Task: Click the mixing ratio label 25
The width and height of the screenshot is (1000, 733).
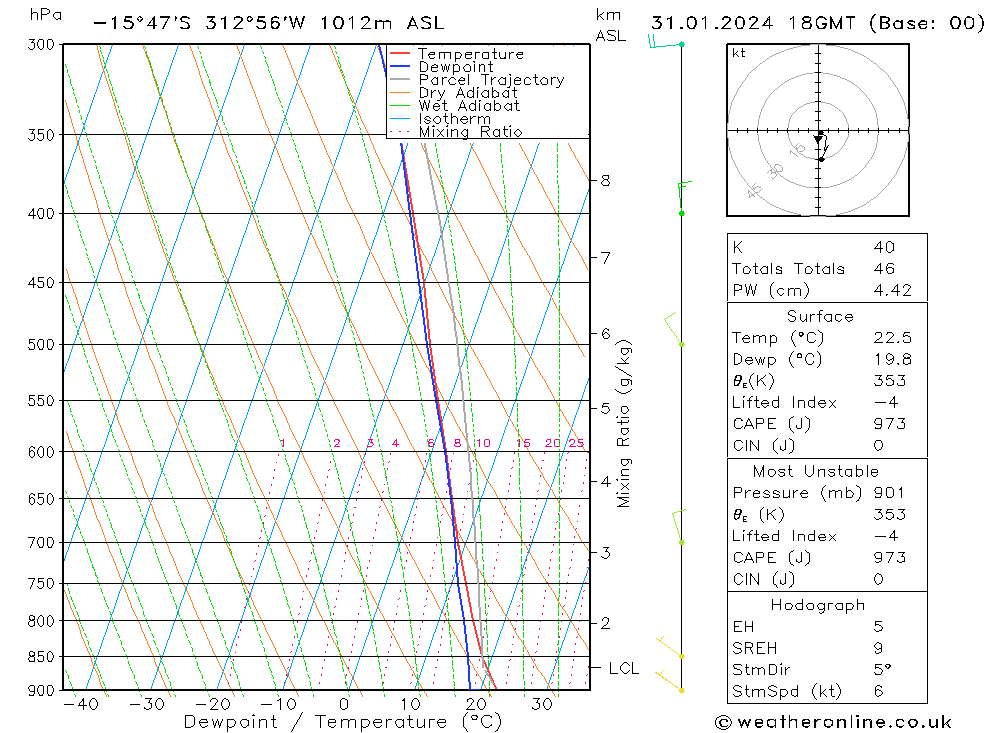Action: [x=577, y=443]
